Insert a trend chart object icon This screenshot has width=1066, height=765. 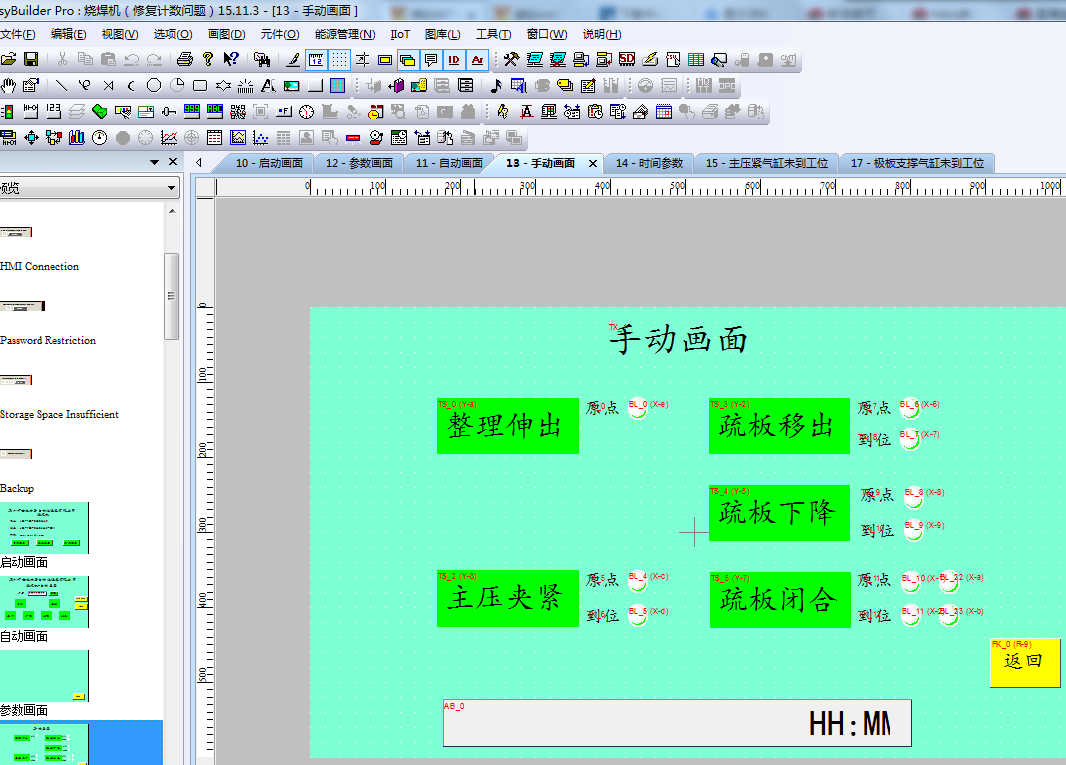(169, 138)
